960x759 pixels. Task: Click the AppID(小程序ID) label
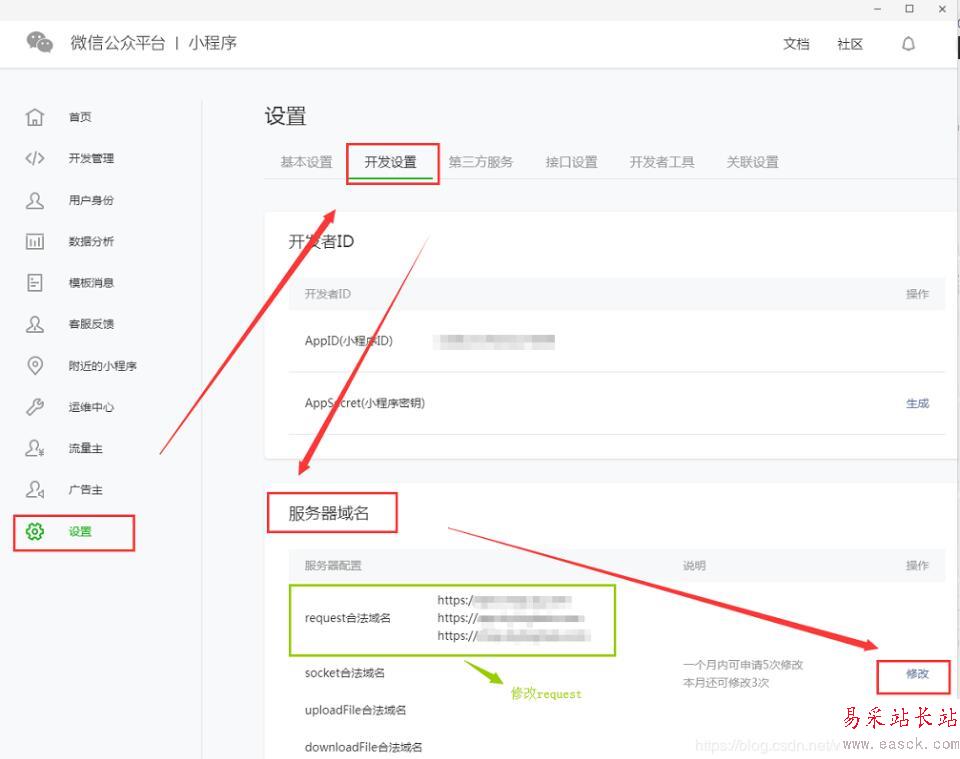pyautogui.click(x=348, y=341)
